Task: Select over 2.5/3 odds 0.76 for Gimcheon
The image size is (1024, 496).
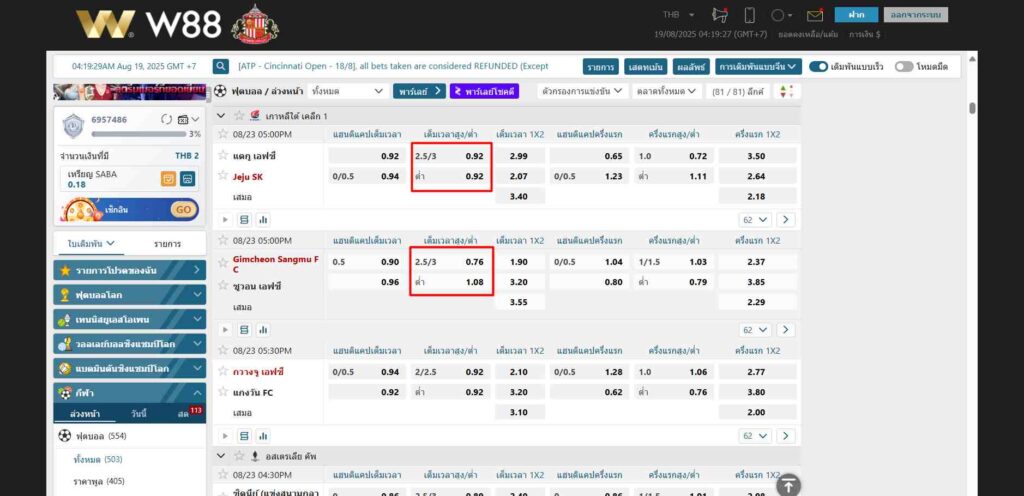Action: tap(451, 262)
